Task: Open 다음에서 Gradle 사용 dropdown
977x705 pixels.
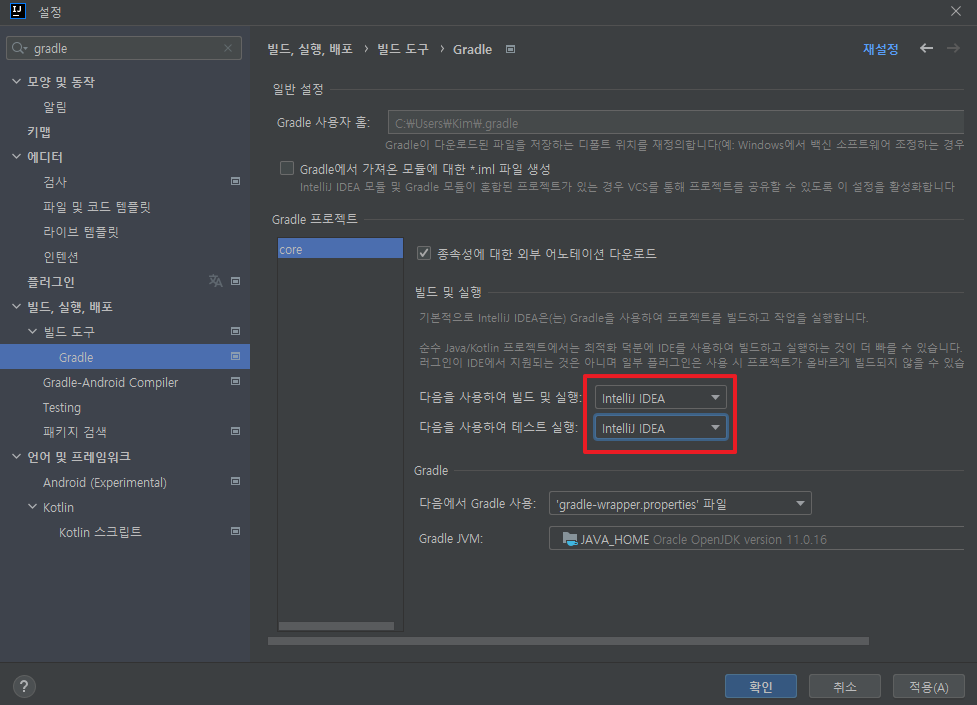Action: [680, 503]
